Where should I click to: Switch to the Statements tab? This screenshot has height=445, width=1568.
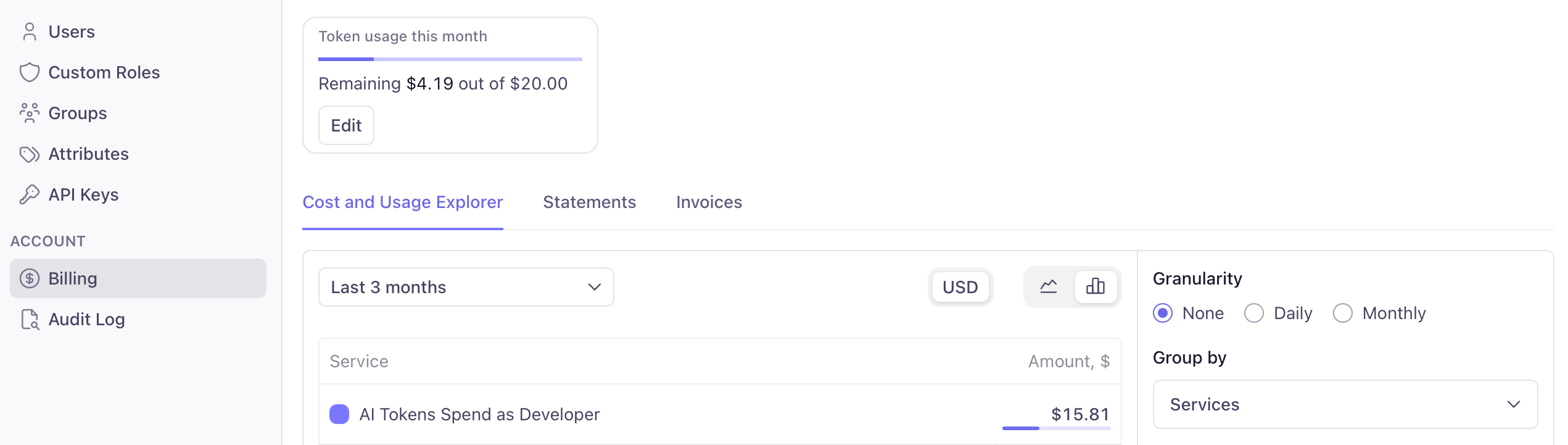(589, 202)
